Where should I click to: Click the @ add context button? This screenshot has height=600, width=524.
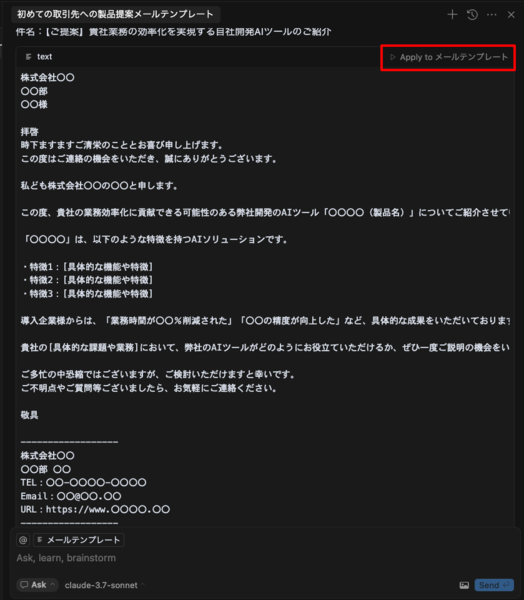(23, 540)
